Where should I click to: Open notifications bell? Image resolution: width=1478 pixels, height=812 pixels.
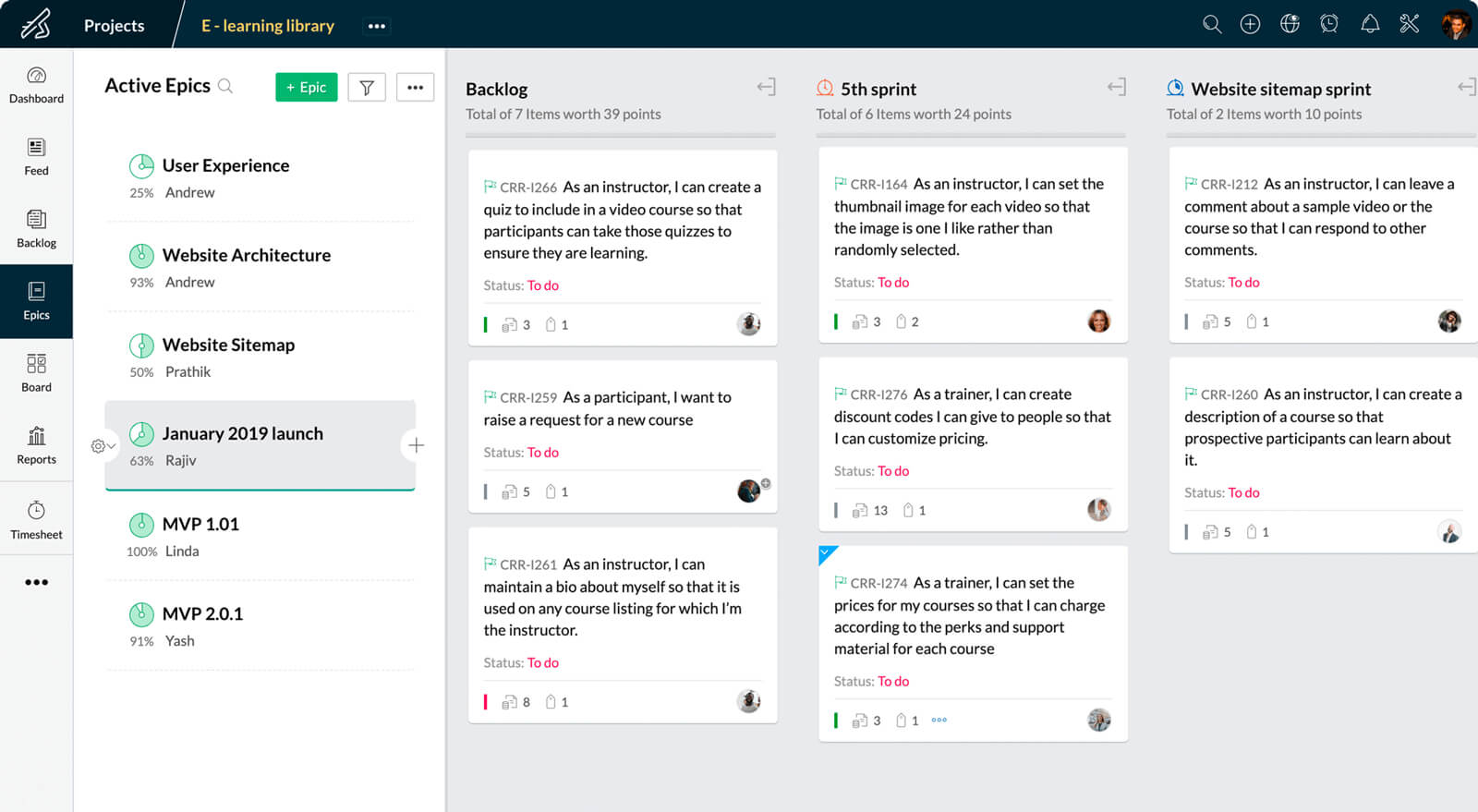[x=1370, y=25]
